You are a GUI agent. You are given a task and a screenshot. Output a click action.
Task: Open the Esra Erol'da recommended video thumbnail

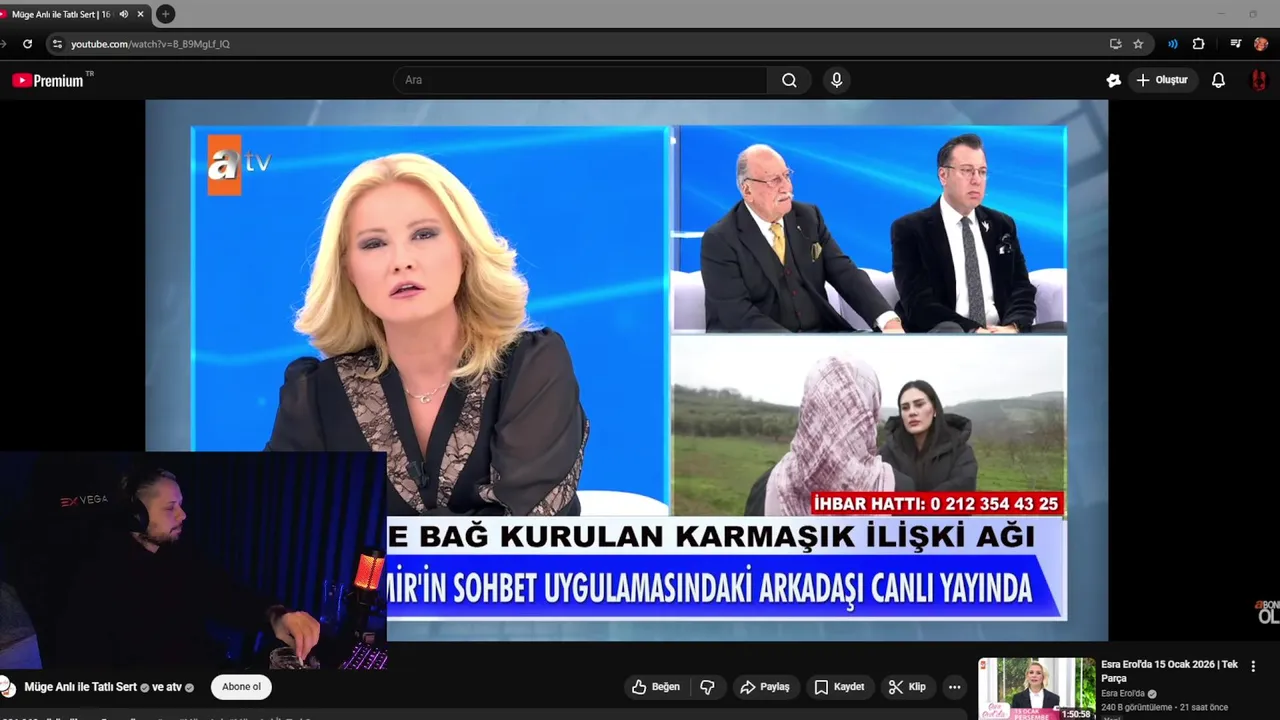pos(1036,689)
